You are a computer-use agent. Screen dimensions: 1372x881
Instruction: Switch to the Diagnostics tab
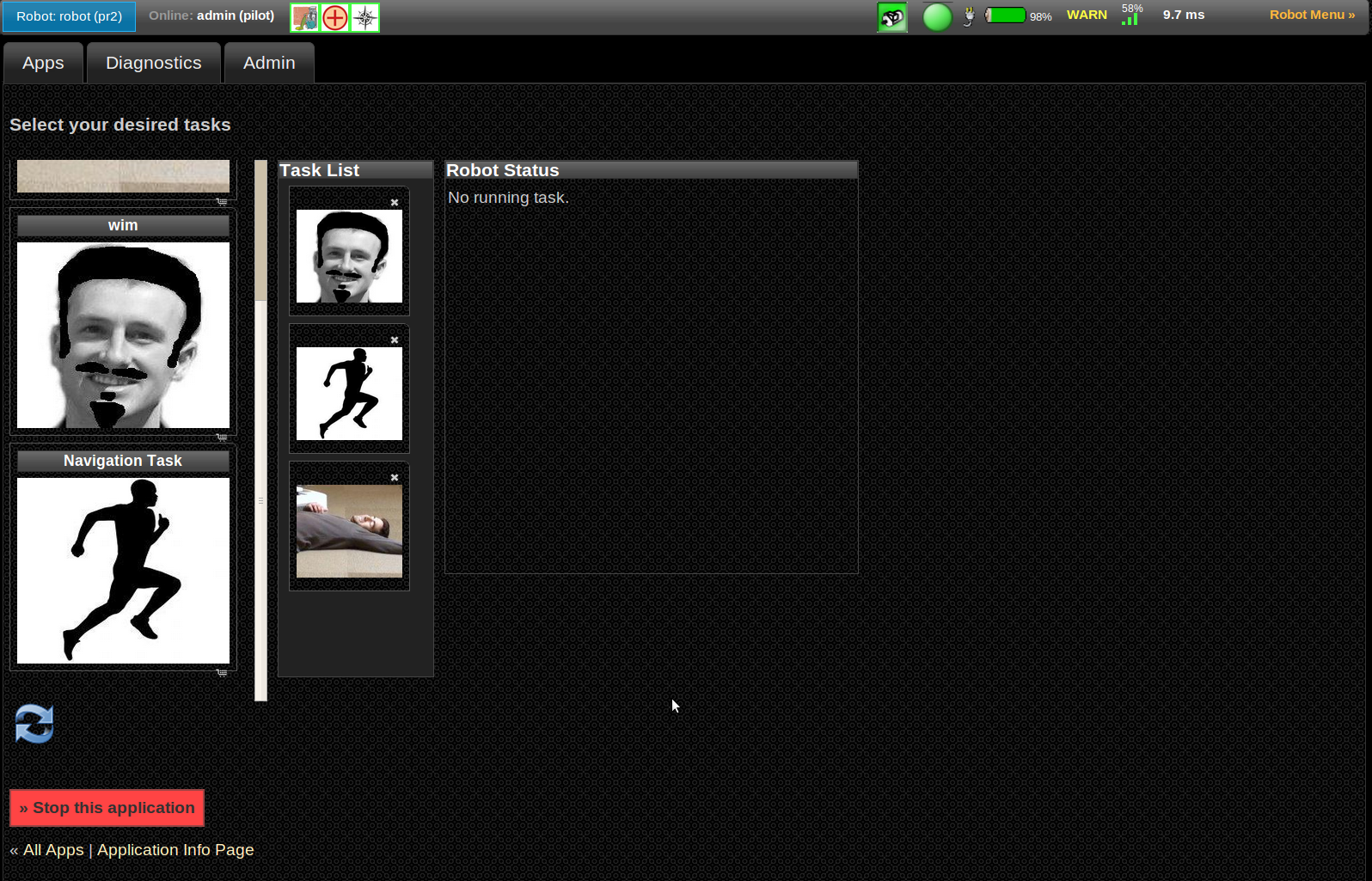[153, 64]
